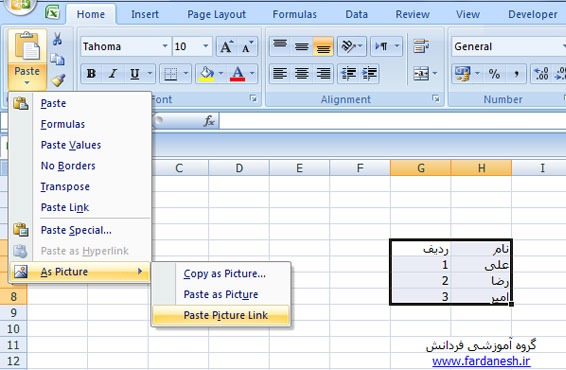
Task: Open the fill color dropdown arrow
Action: pyautogui.click(x=221, y=74)
